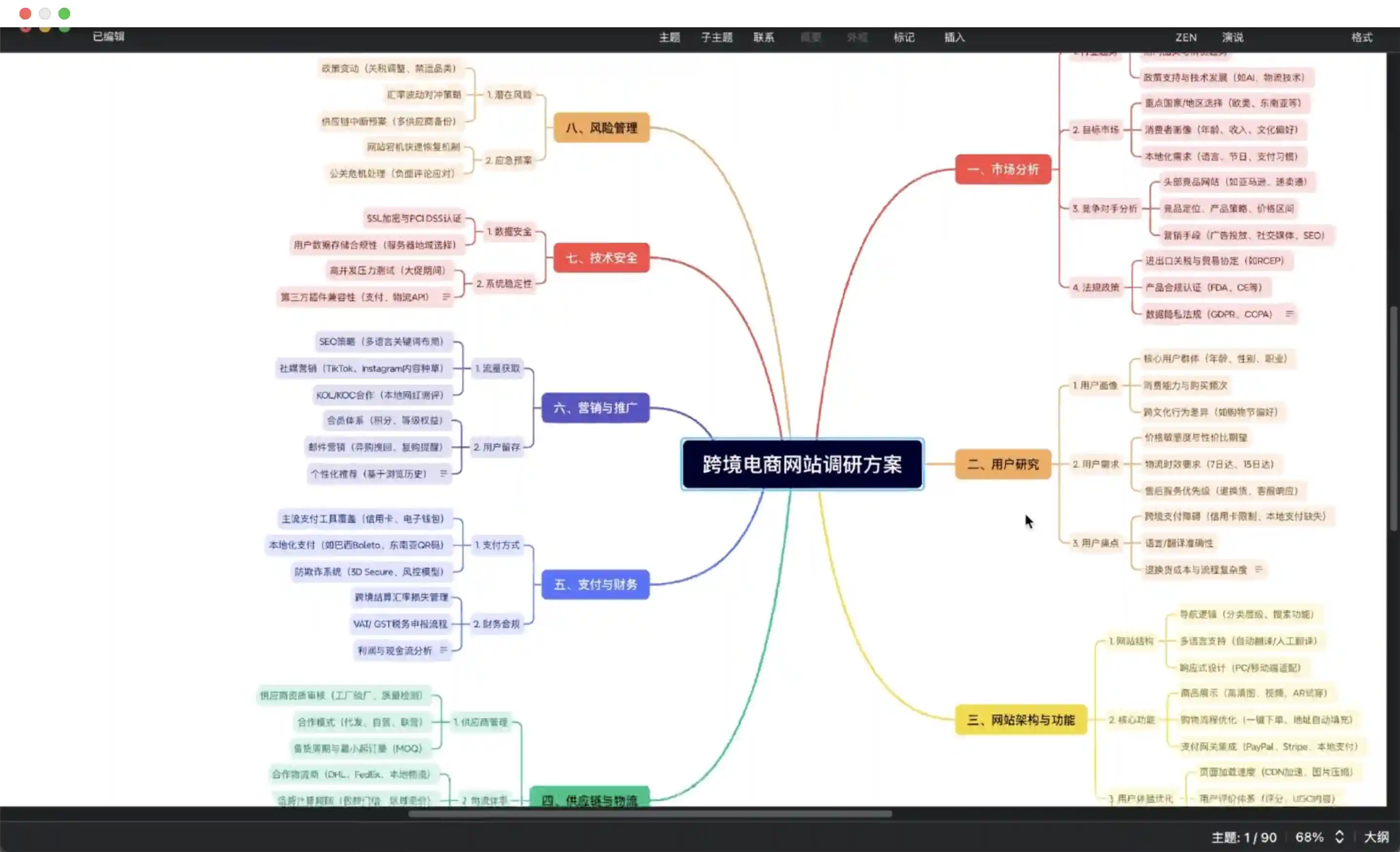Select the 三、网站架构与功能 branch node
This screenshot has height=852, width=1400.
click(1020, 720)
